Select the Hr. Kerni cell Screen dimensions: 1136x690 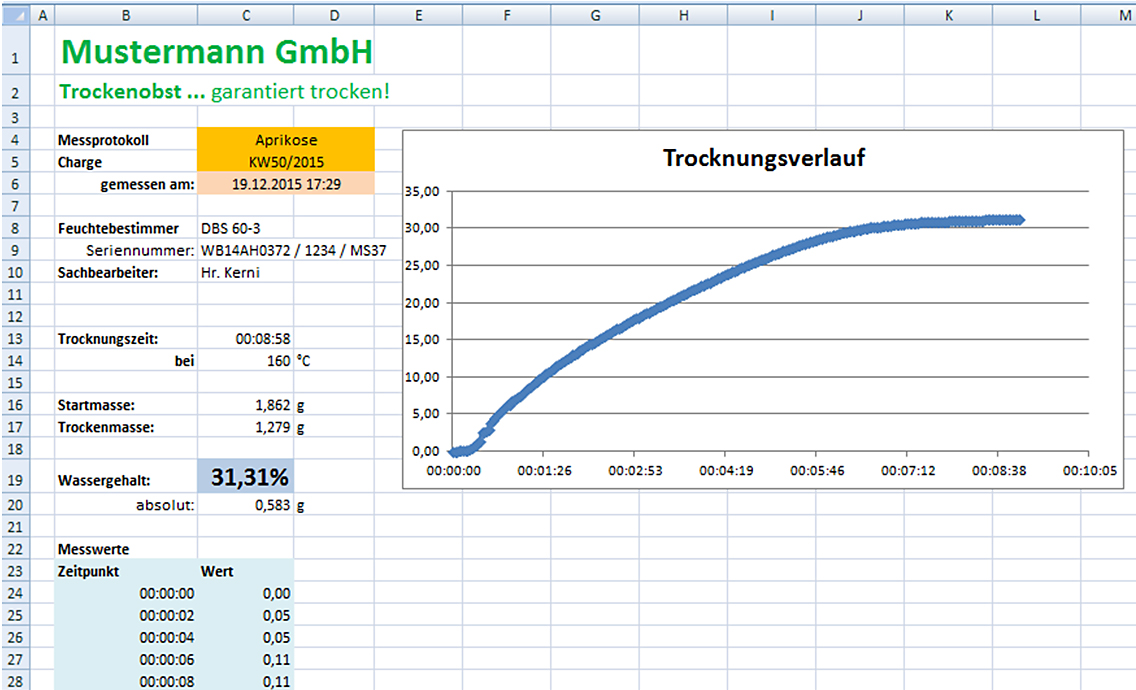[230, 272]
